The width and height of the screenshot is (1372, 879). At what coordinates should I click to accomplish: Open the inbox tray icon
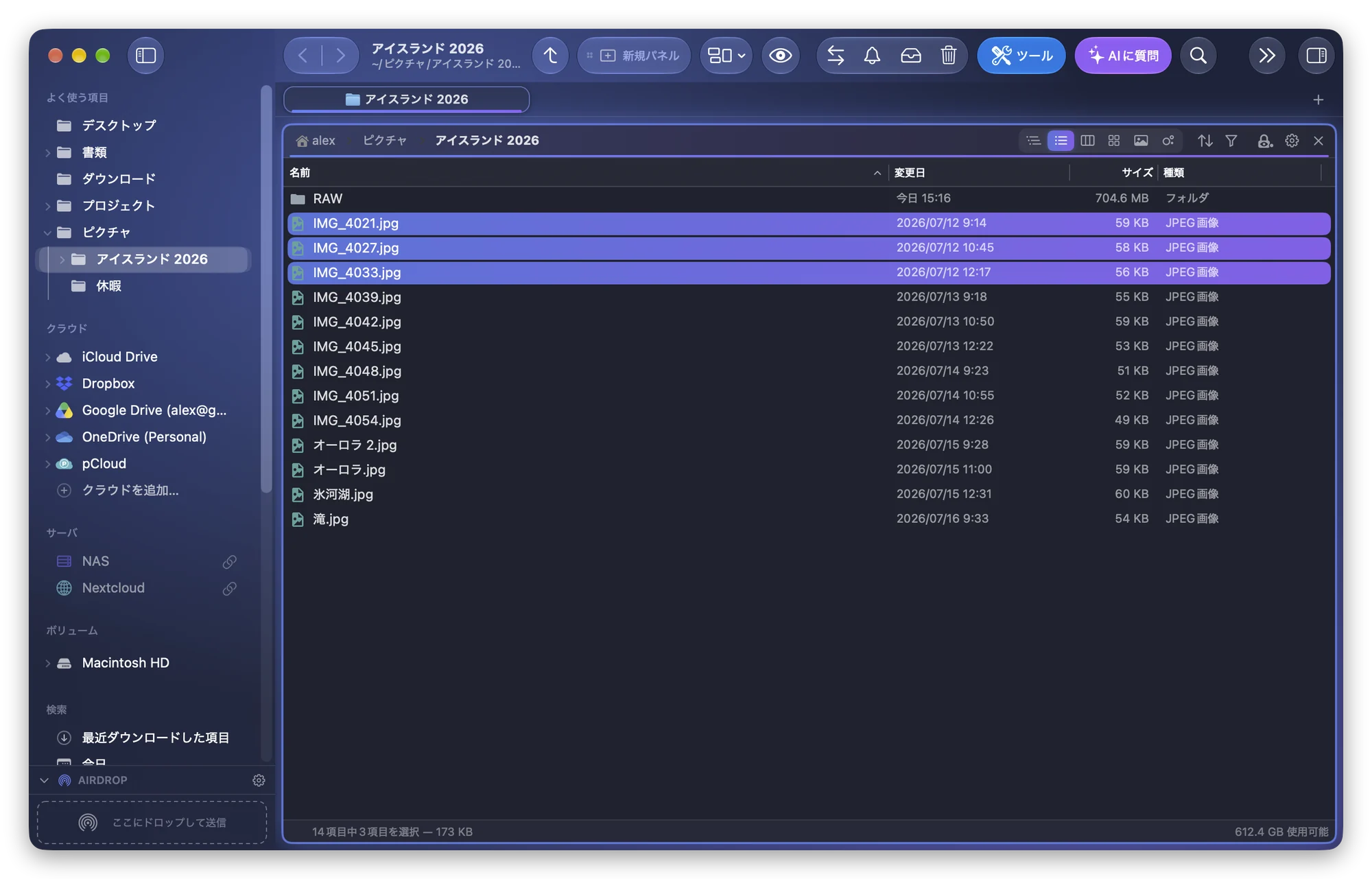click(910, 56)
